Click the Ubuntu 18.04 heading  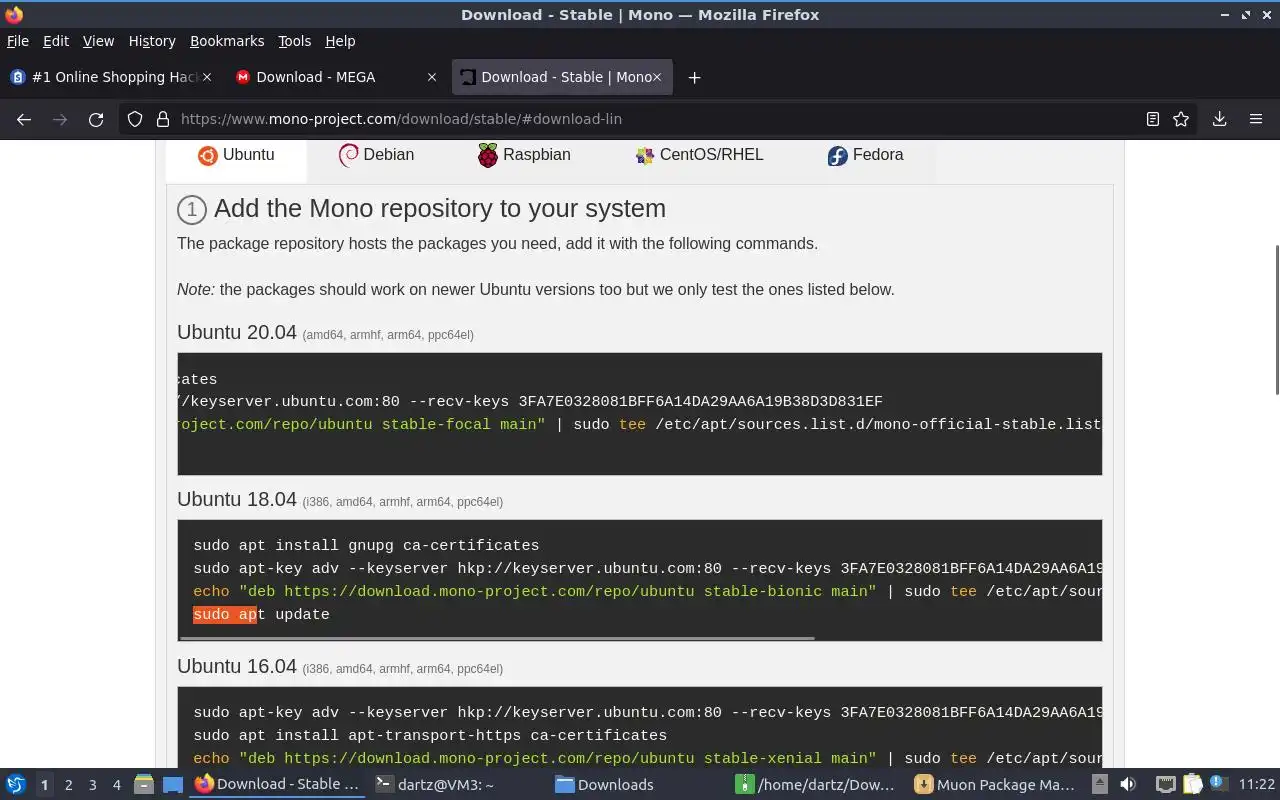tap(237, 499)
